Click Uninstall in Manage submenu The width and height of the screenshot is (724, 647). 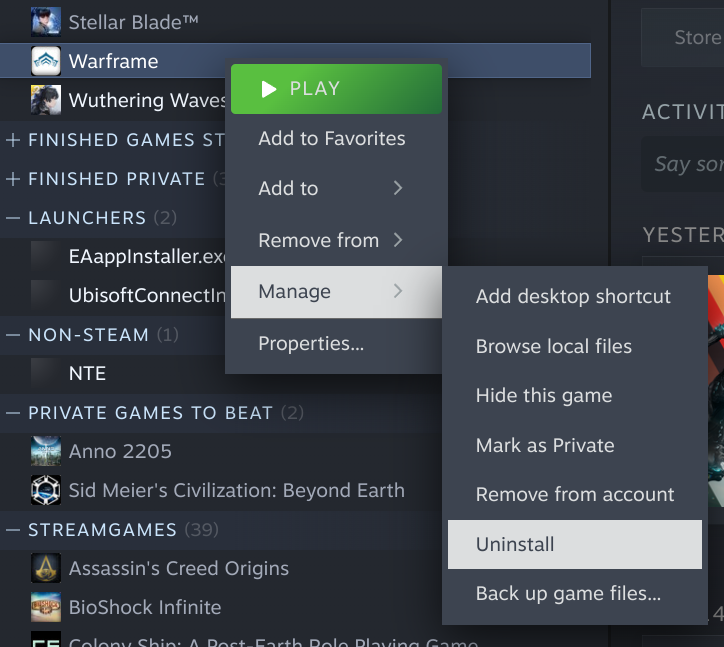(575, 544)
